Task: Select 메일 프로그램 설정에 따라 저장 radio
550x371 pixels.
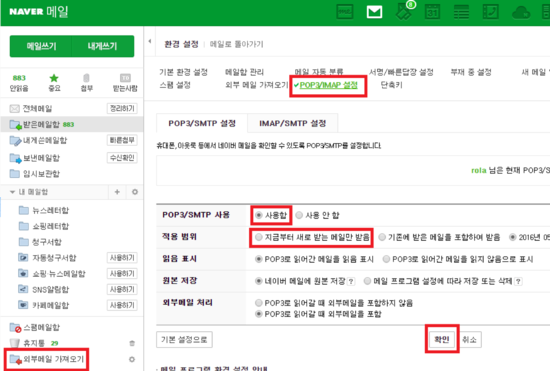Action: click(x=368, y=281)
